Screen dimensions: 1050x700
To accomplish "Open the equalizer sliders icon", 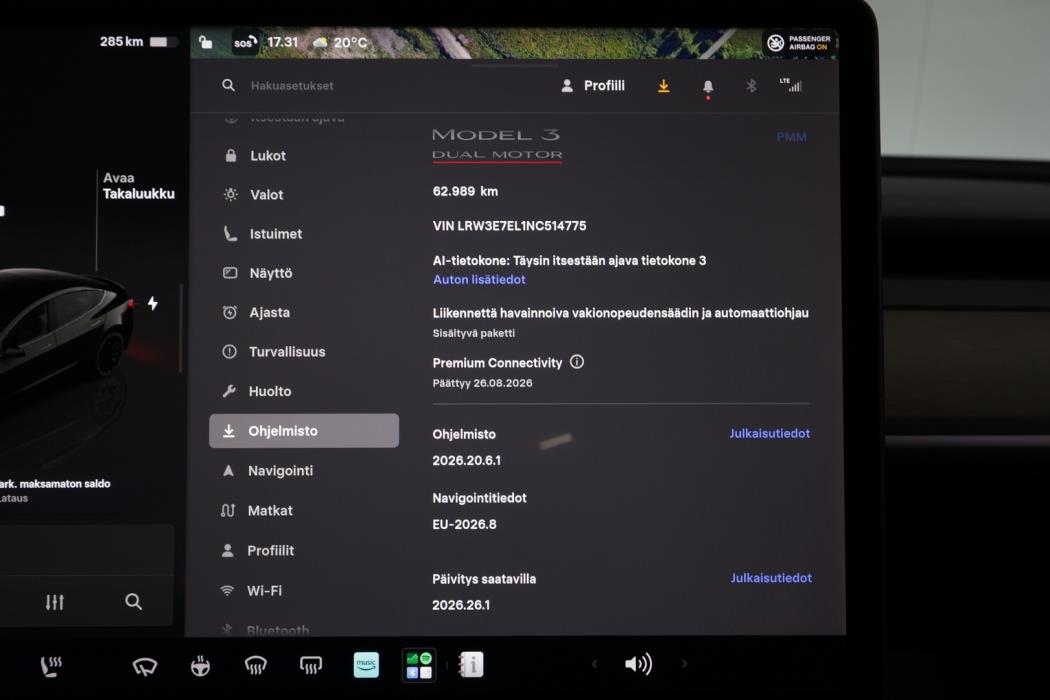I will pos(55,602).
